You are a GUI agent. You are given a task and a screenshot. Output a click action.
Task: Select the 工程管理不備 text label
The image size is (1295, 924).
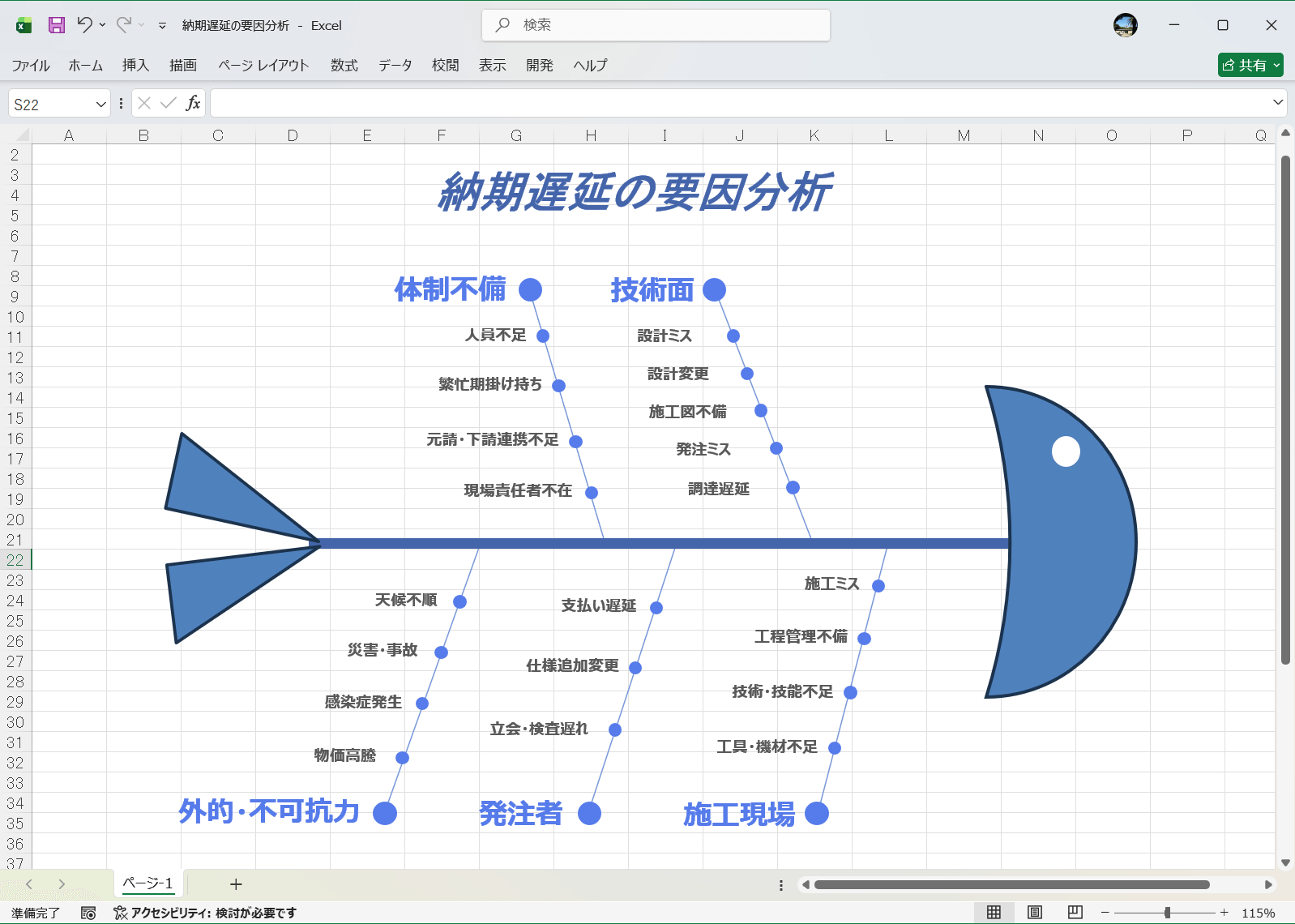point(801,636)
